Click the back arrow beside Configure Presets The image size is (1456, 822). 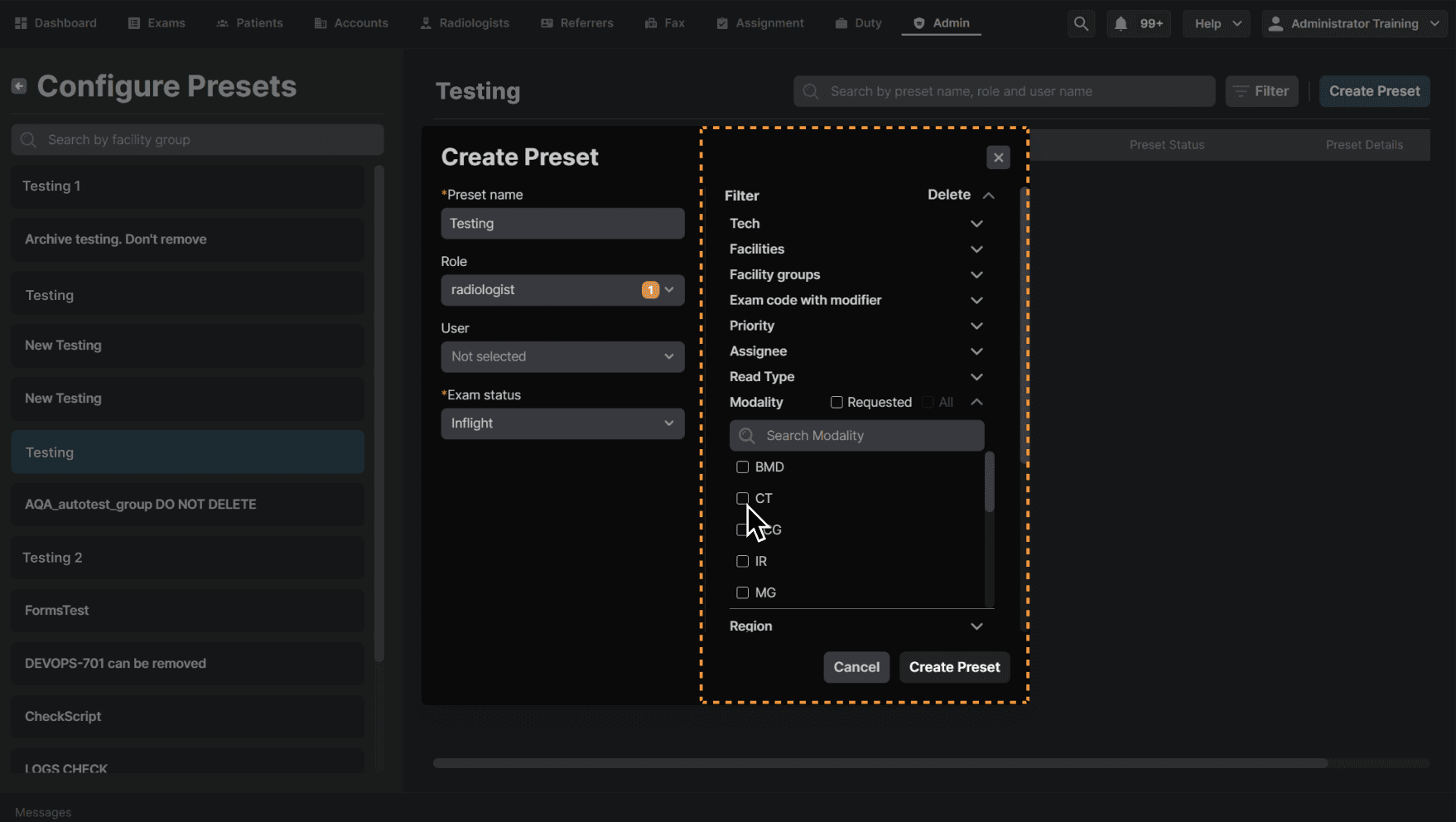[19, 86]
